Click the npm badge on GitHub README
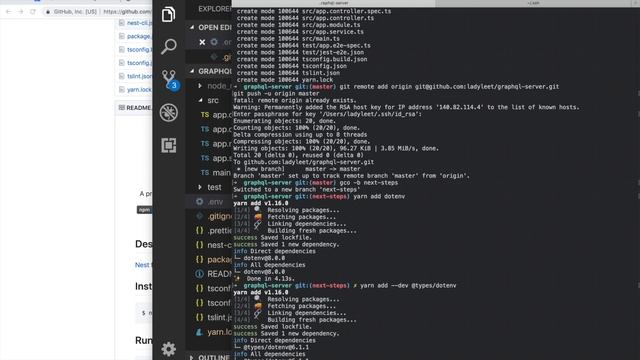 point(144,210)
